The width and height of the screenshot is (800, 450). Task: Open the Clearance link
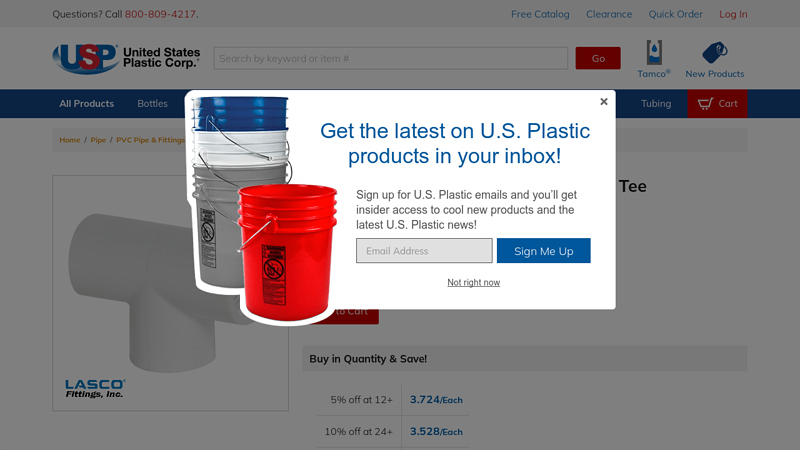(x=609, y=14)
